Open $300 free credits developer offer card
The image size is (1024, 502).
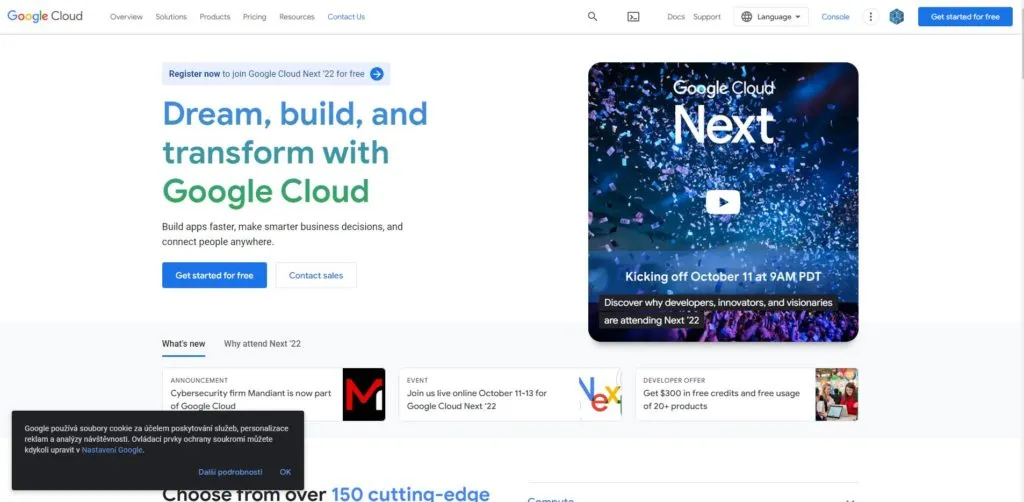[x=746, y=394]
